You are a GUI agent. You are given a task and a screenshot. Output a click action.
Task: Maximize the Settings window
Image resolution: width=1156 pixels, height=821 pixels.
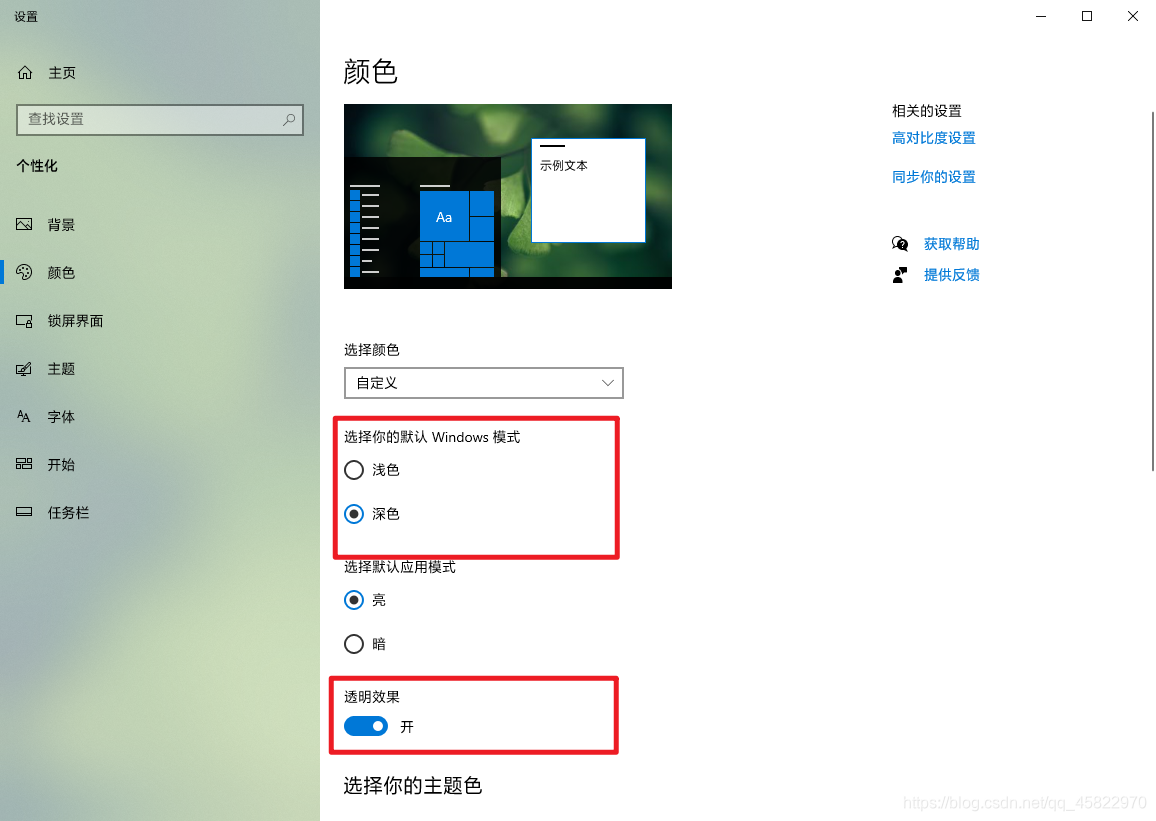[x=1087, y=16]
